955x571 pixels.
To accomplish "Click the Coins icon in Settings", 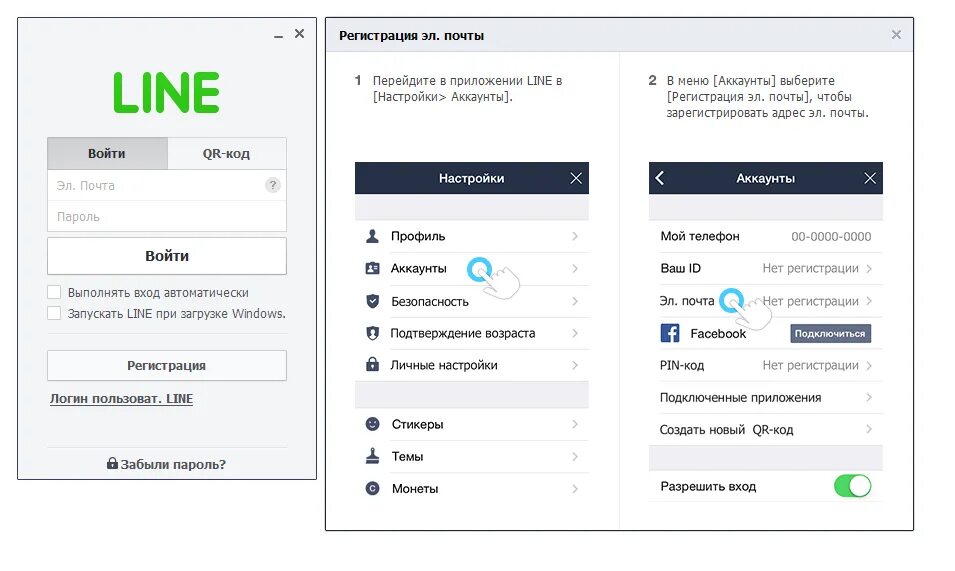I will coord(372,488).
